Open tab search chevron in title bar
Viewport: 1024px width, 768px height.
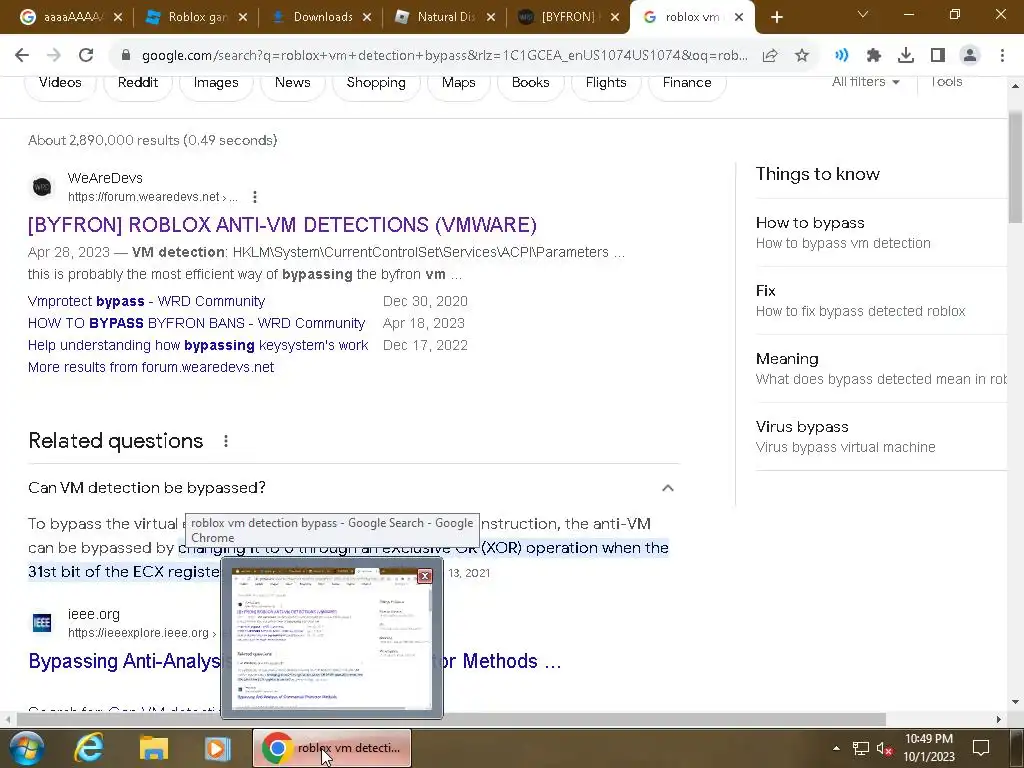pyautogui.click(x=863, y=14)
